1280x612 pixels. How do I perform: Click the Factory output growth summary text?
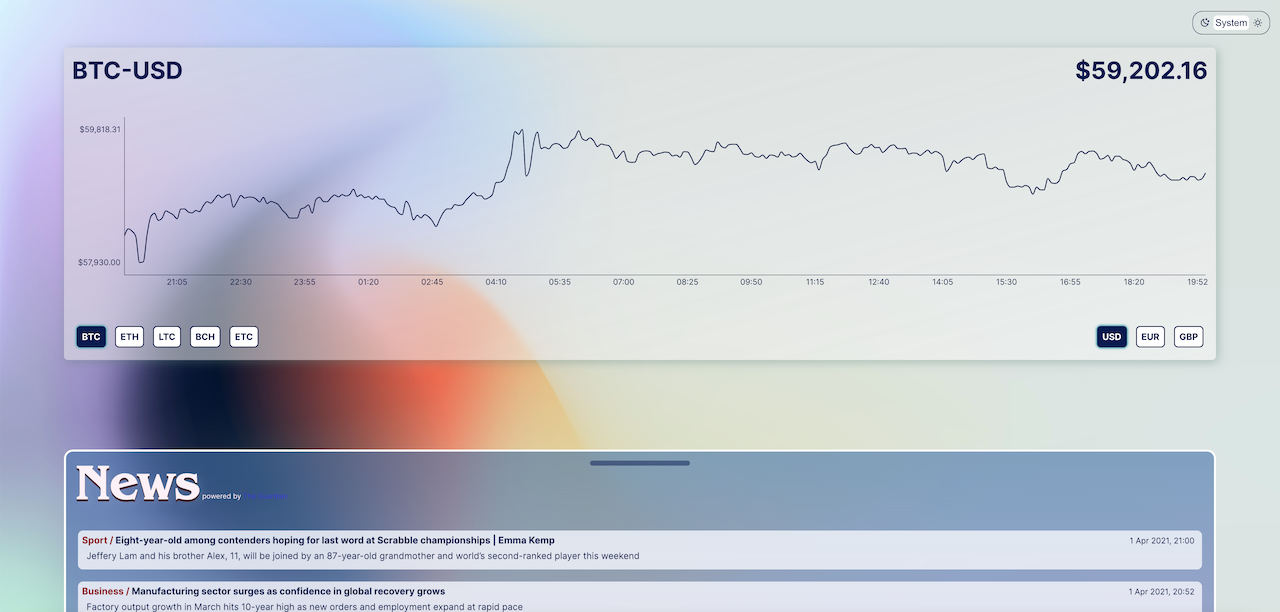pos(304,606)
